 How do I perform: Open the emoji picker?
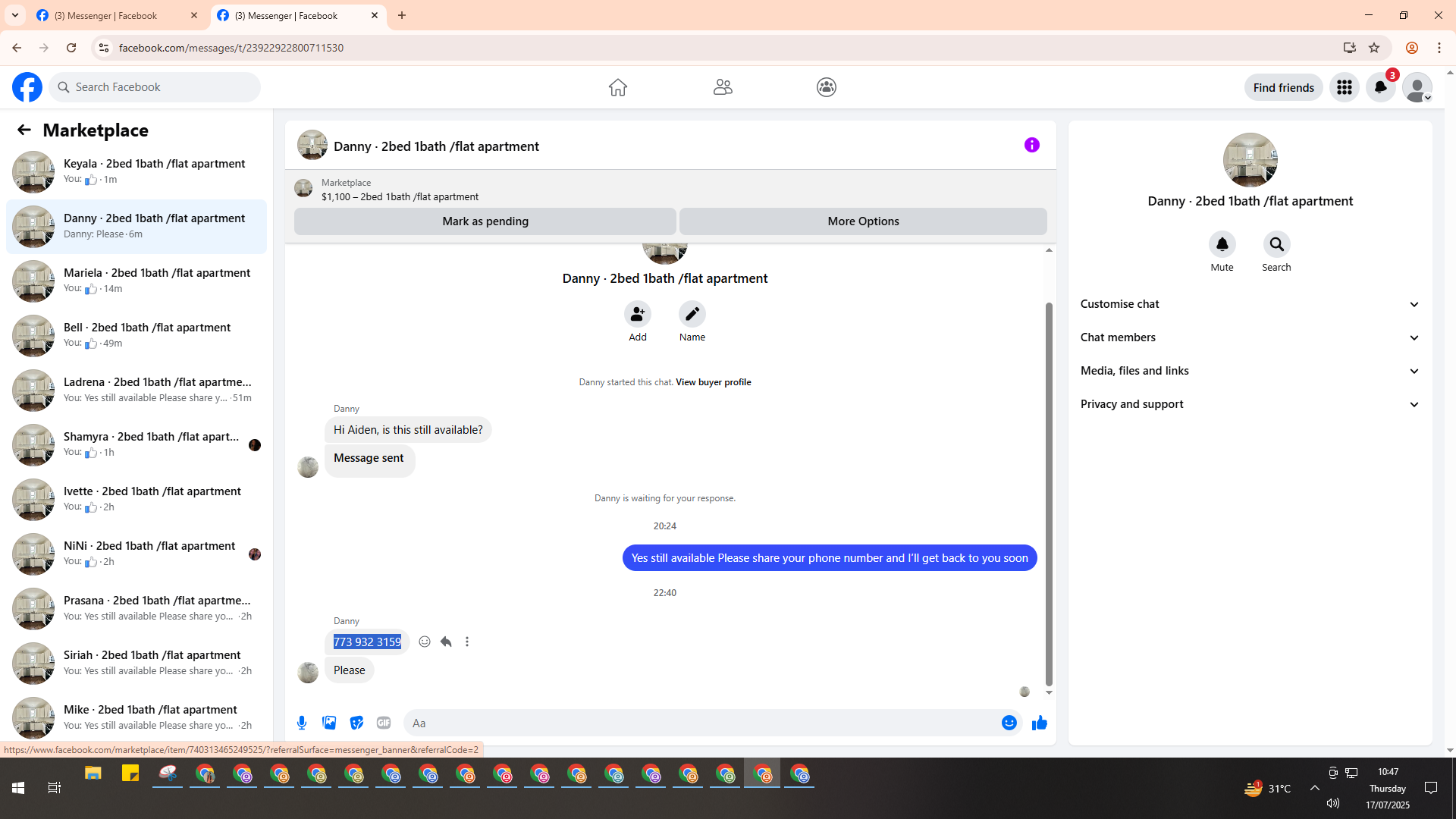1009,723
